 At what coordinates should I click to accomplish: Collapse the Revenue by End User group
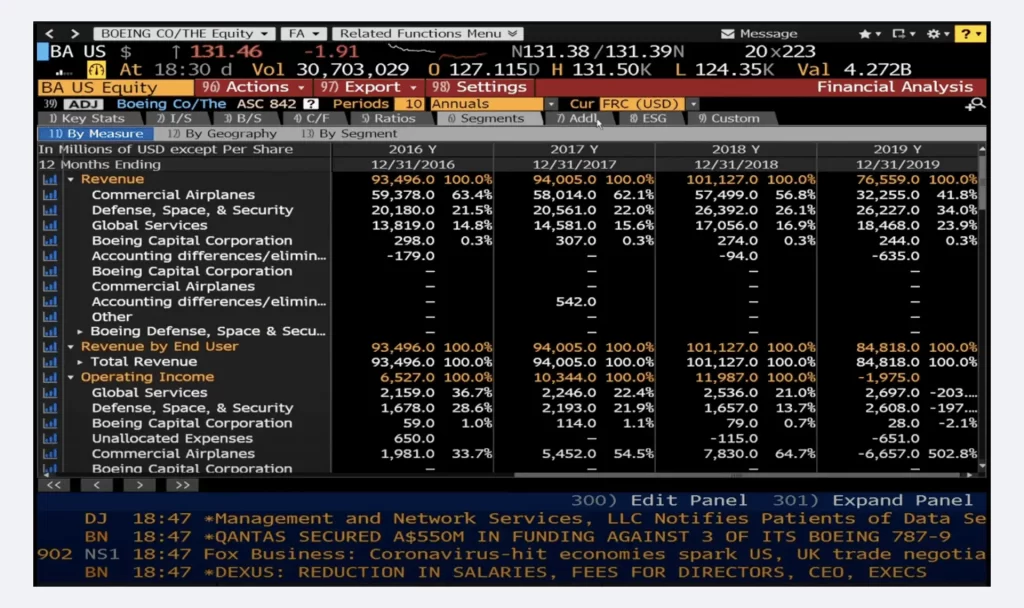point(71,347)
